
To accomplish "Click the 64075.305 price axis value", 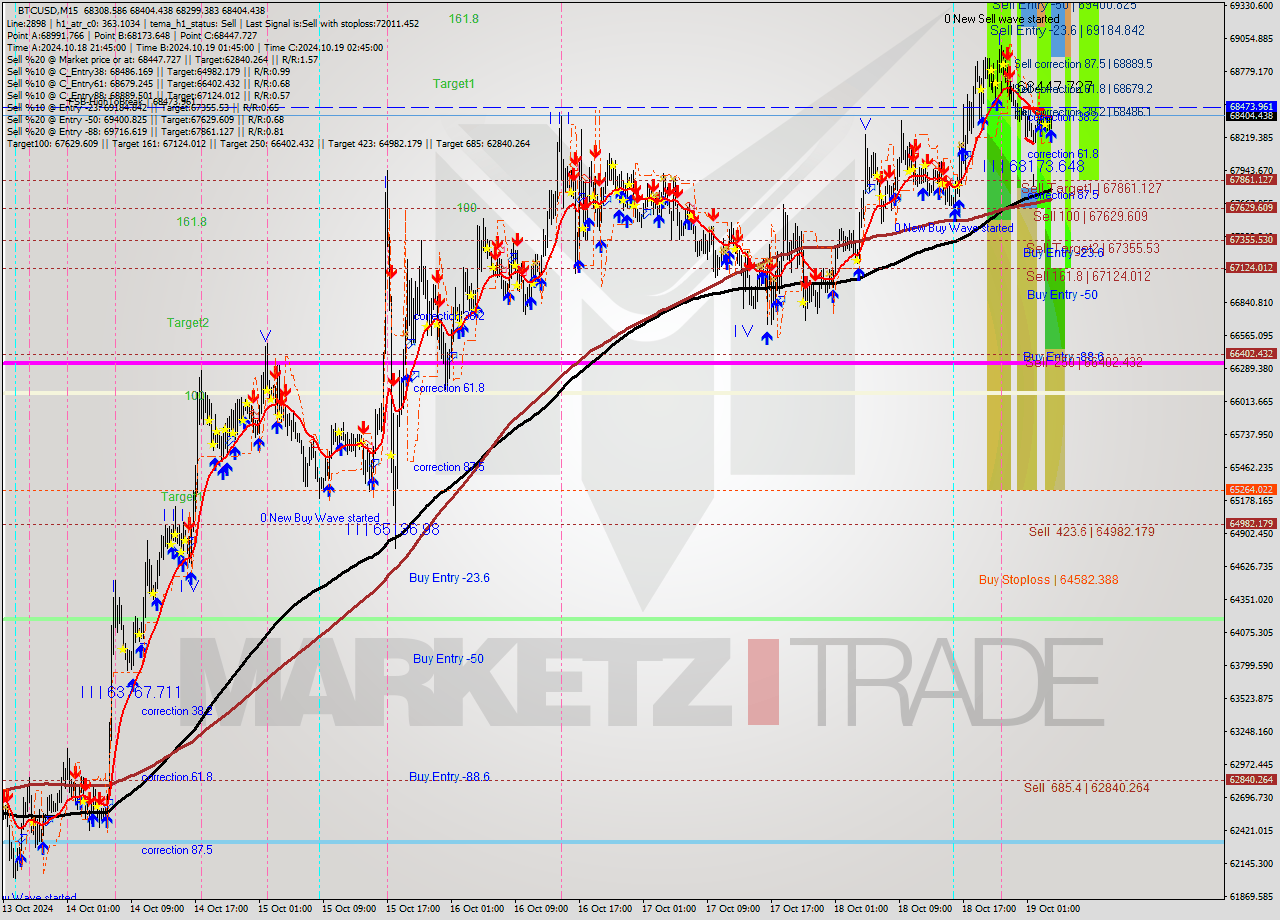I will point(1251,633).
